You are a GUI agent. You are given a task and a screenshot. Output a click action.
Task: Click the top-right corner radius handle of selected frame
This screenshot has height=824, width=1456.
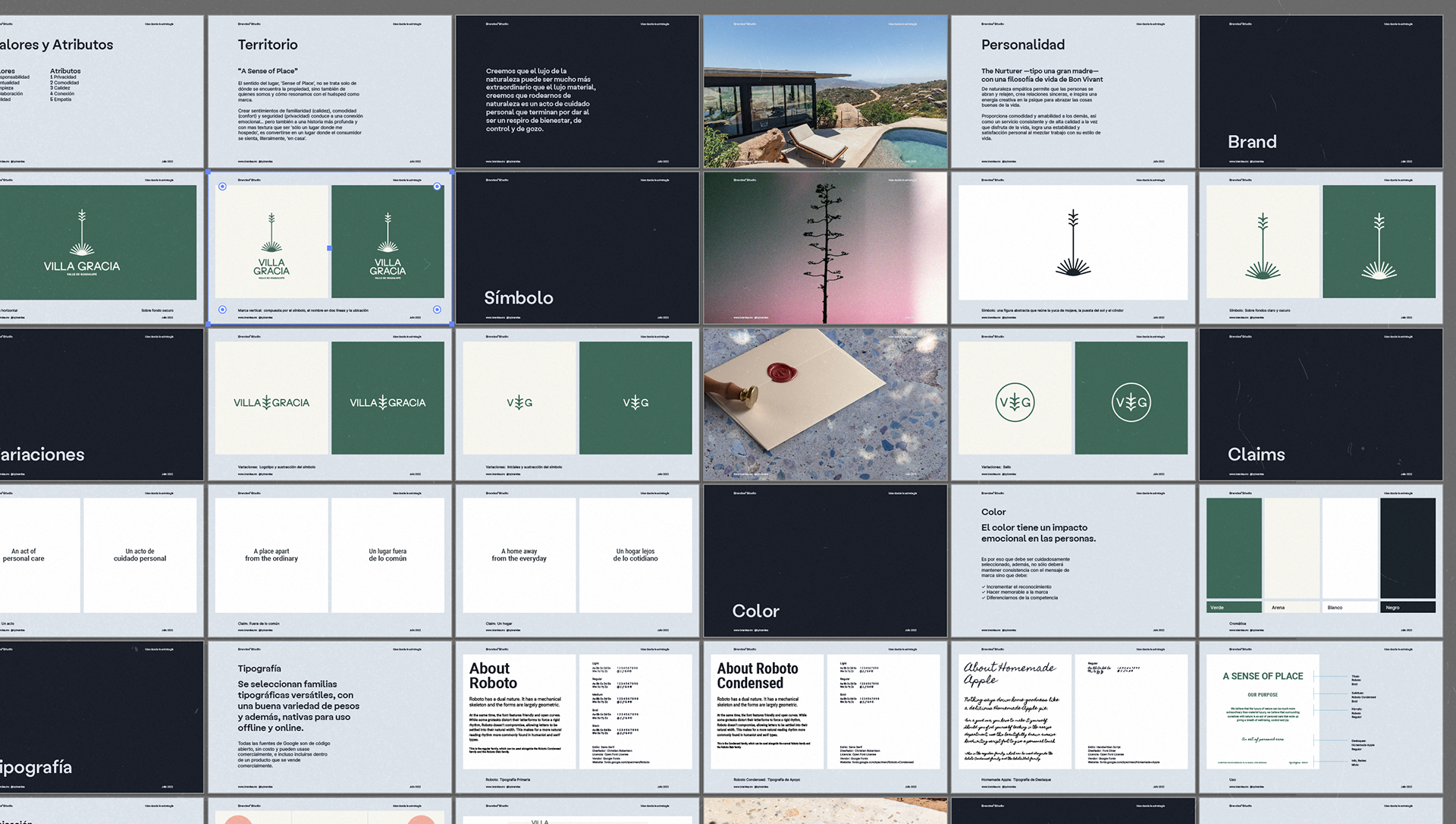pyautogui.click(x=437, y=187)
